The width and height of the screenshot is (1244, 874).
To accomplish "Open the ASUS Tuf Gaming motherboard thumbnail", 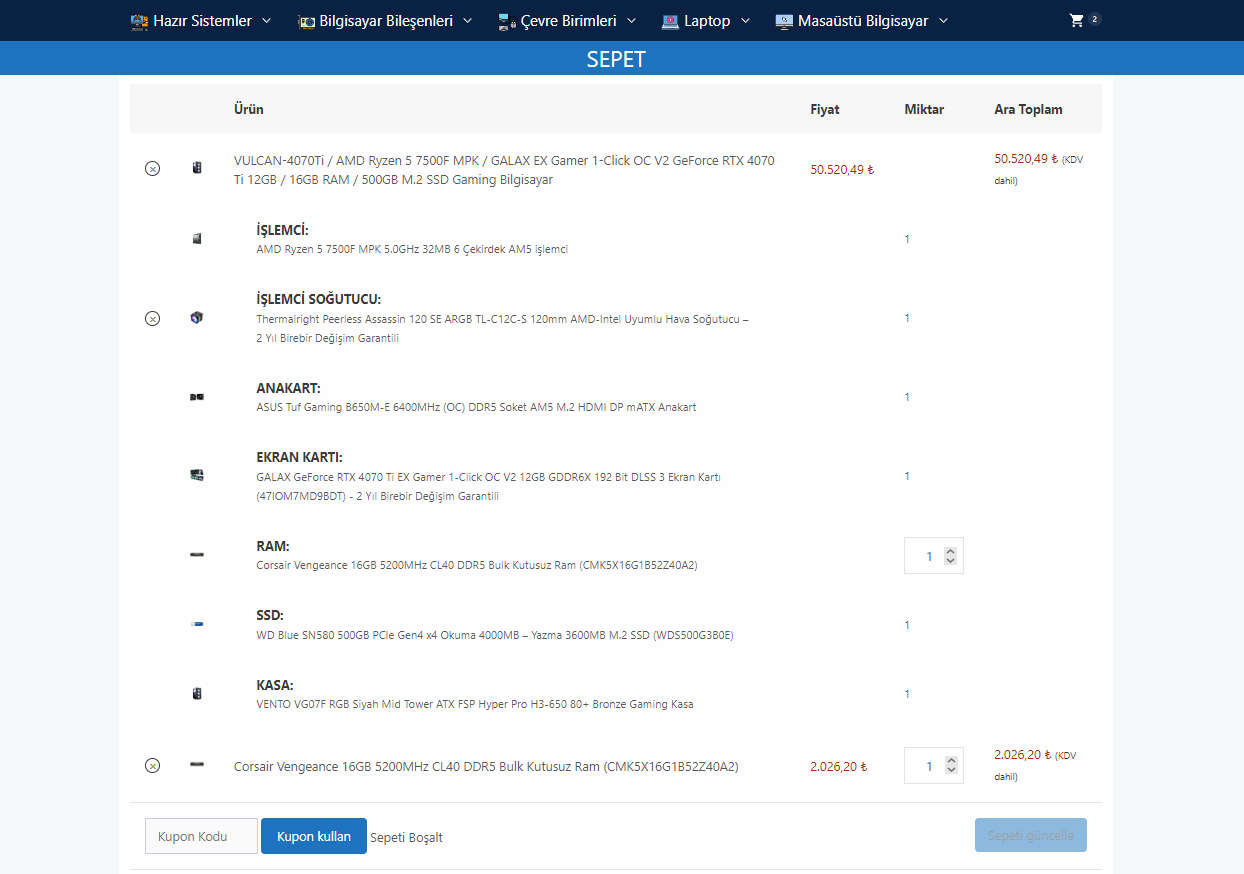I will (x=197, y=397).
